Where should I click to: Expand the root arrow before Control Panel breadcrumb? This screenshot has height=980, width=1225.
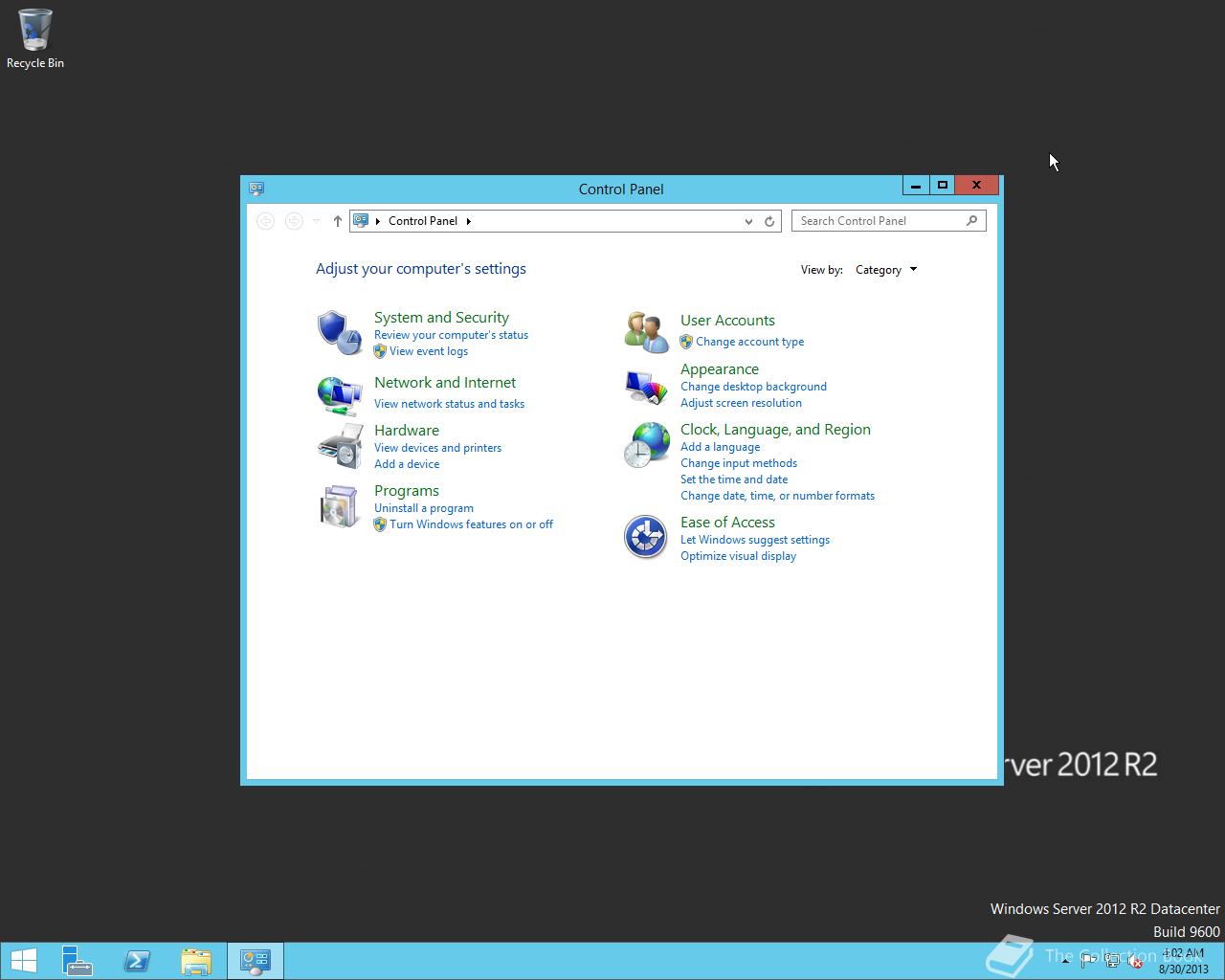pyautogui.click(x=378, y=221)
